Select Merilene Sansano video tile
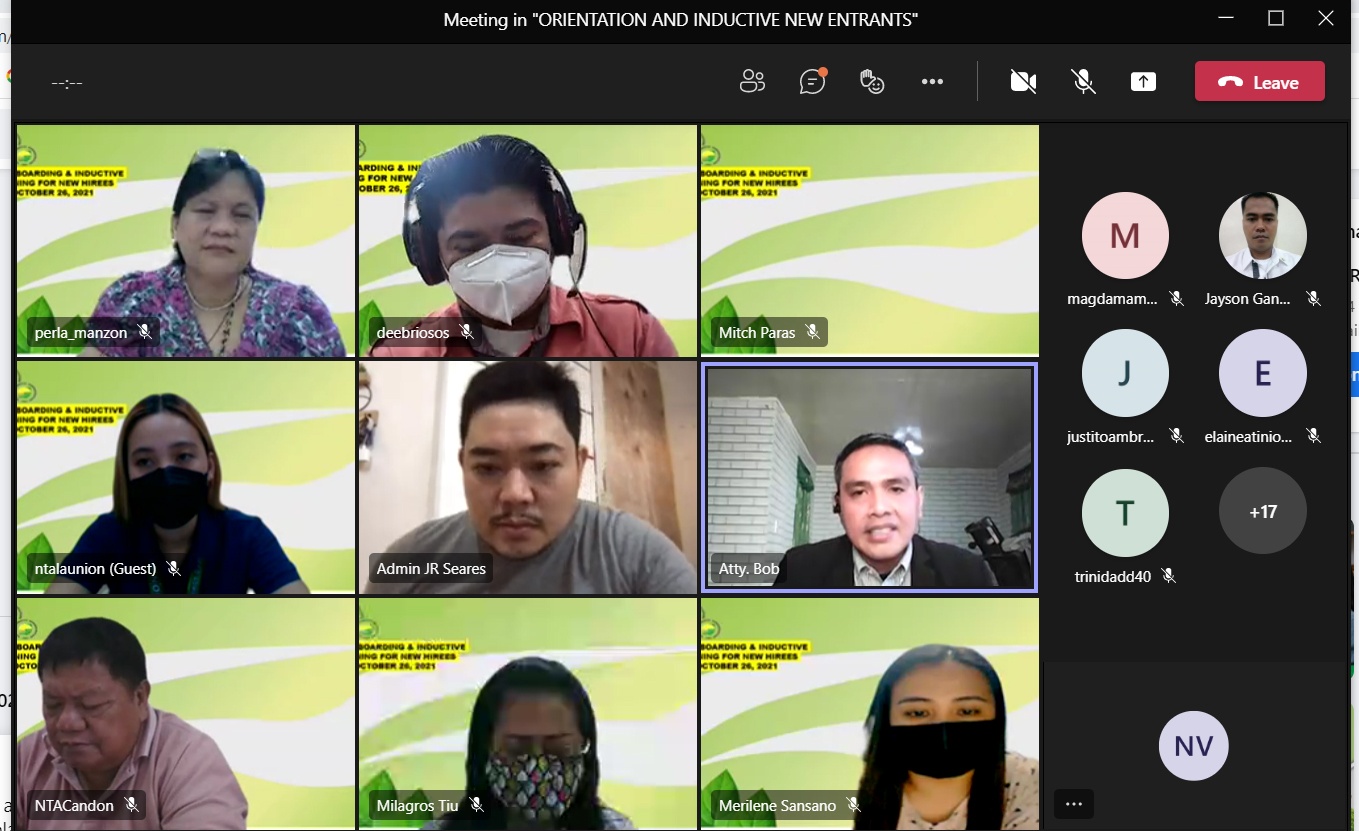Viewport: 1359px width, 831px height. [x=870, y=714]
